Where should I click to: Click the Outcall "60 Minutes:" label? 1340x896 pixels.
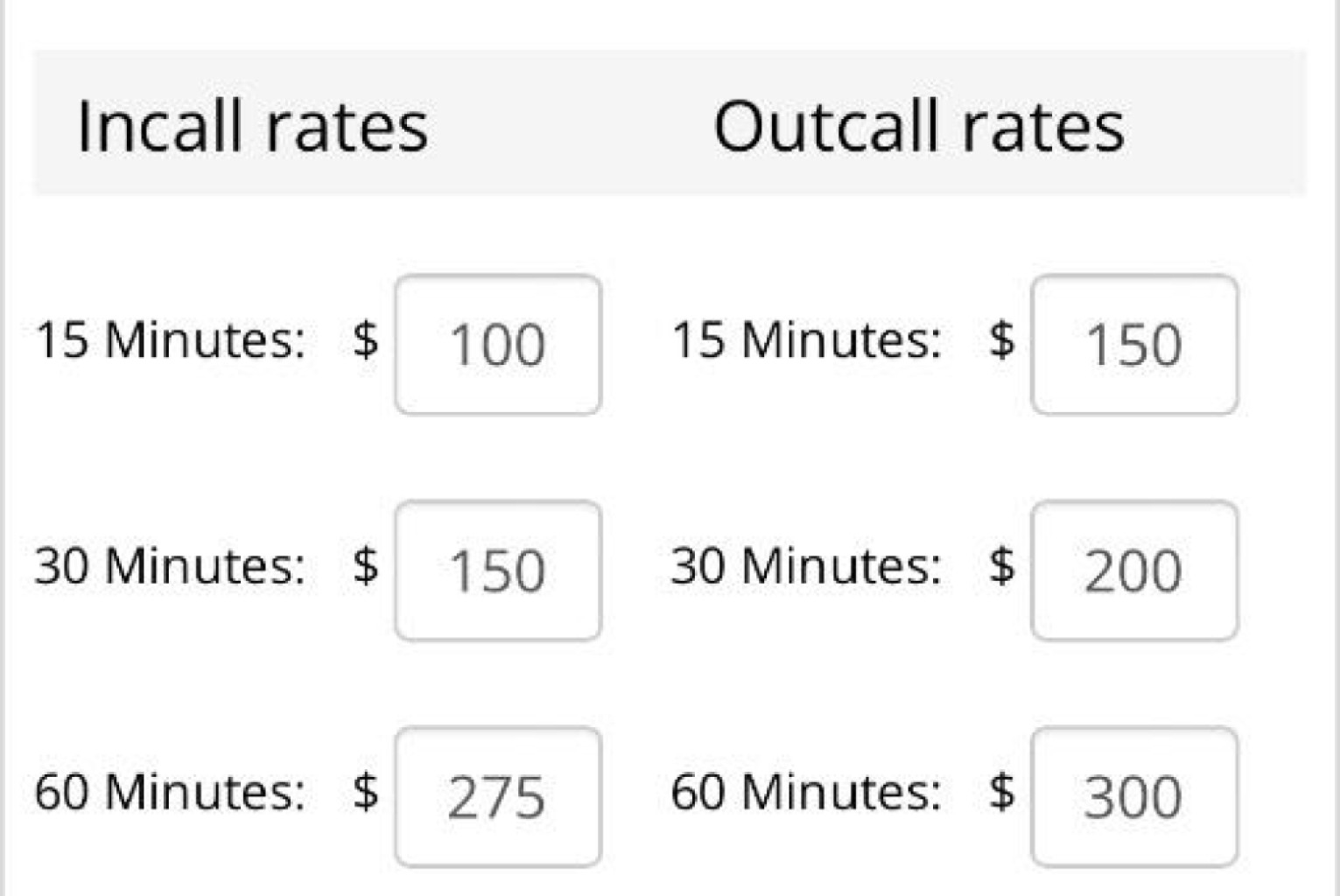coord(806,792)
